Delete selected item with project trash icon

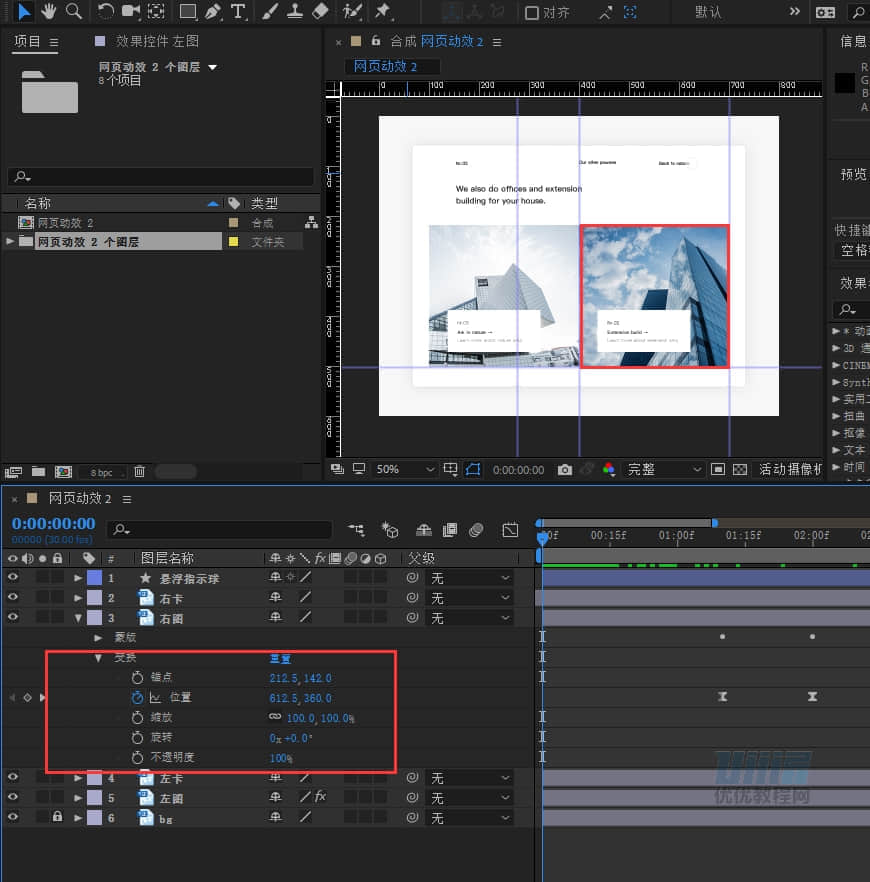pyautogui.click(x=140, y=471)
